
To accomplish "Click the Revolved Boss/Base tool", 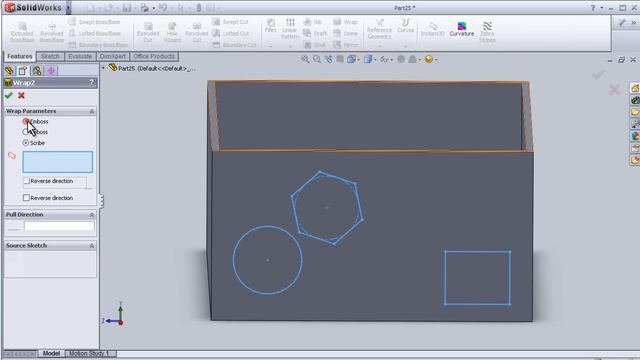I will [51, 32].
